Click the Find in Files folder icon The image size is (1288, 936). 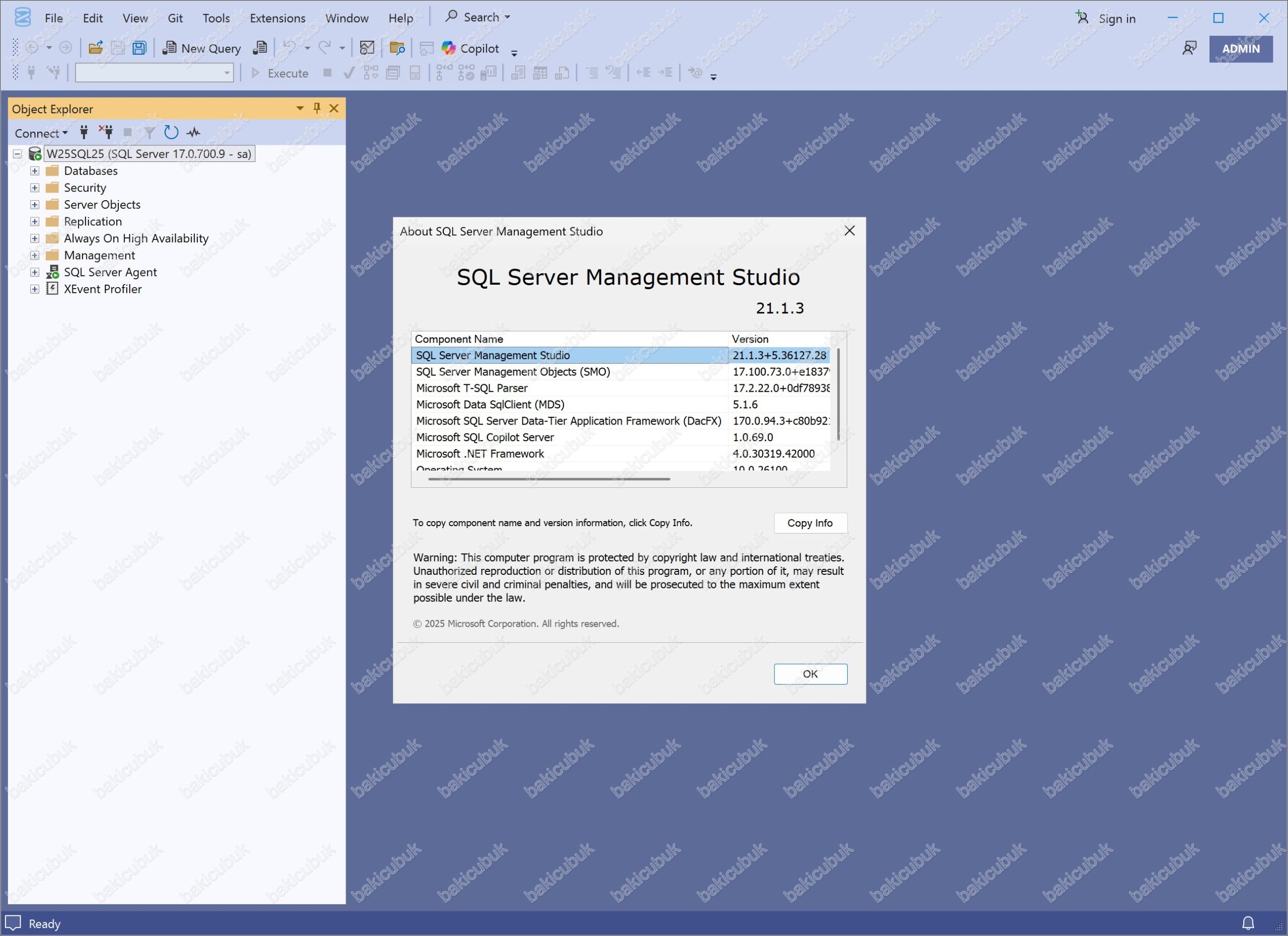click(x=397, y=48)
